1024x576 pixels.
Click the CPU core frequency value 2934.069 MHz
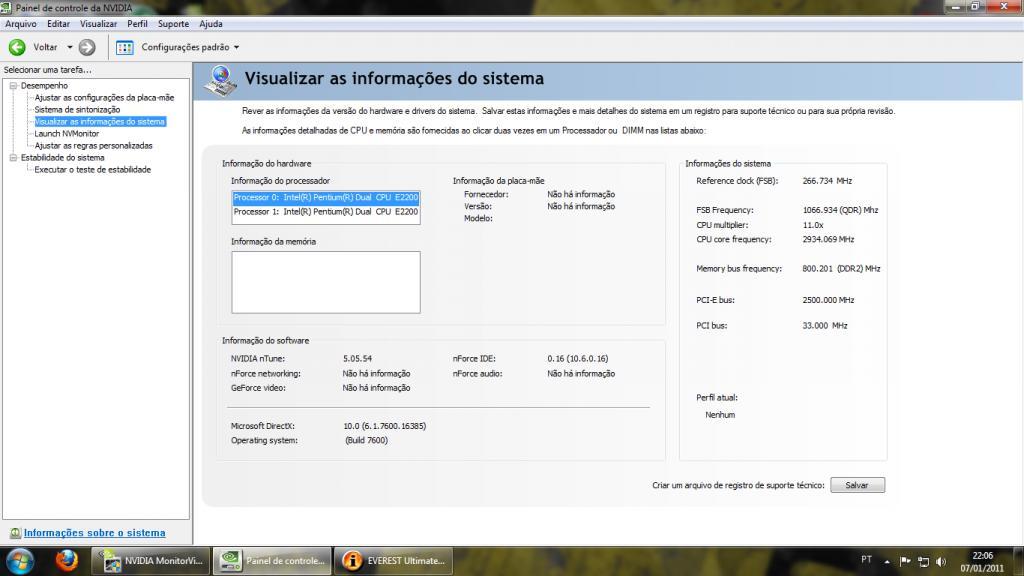pyautogui.click(x=829, y=240)
